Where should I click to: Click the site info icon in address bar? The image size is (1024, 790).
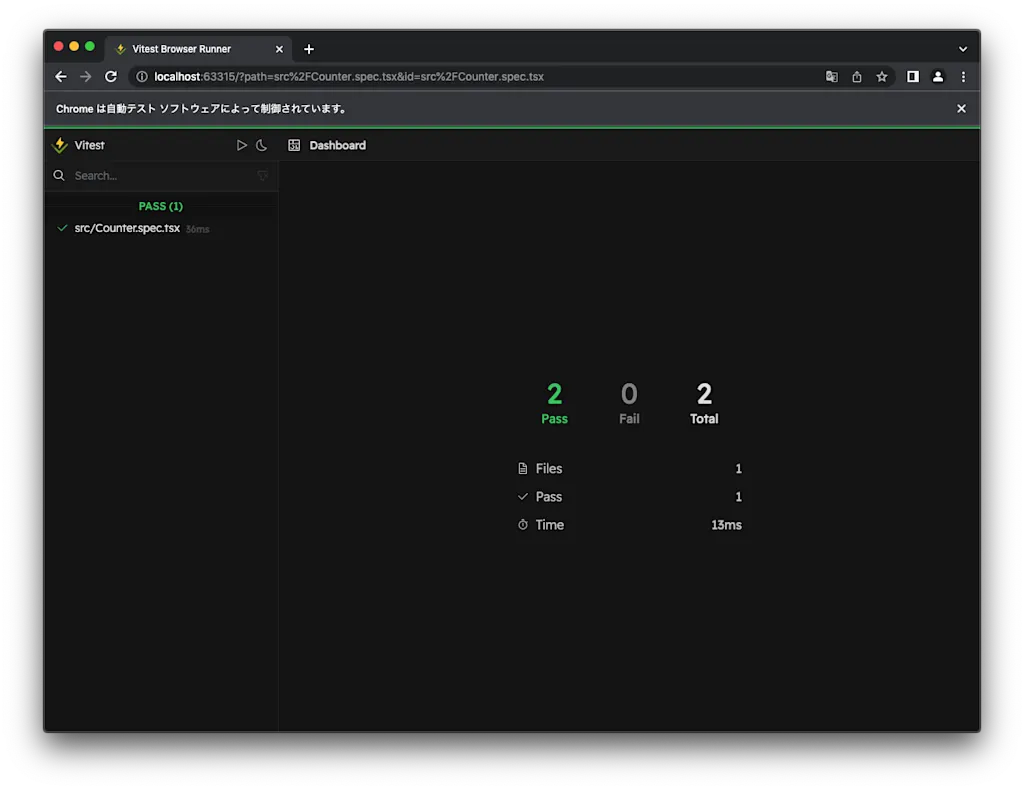pos(142,77)
